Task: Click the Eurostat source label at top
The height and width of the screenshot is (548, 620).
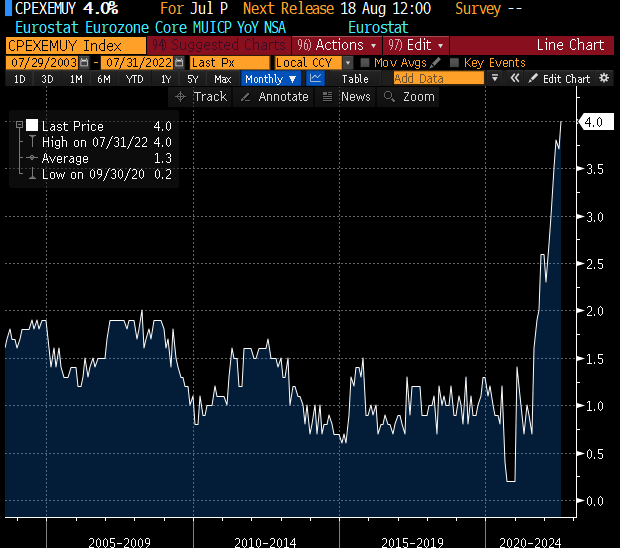Action: [378, 27]
